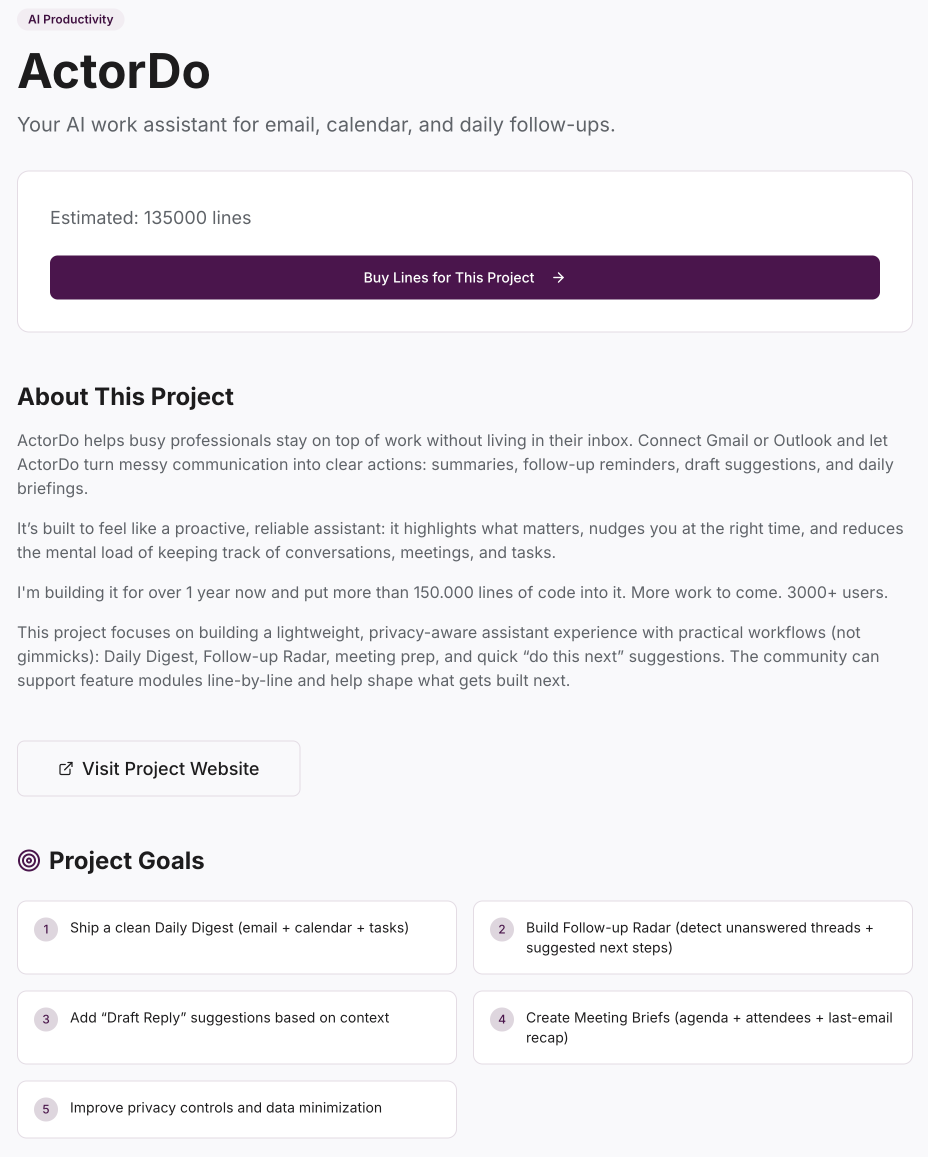Click the AI Productivity category tag
This screenshot has height=1157, width=928.
(70, 19)
